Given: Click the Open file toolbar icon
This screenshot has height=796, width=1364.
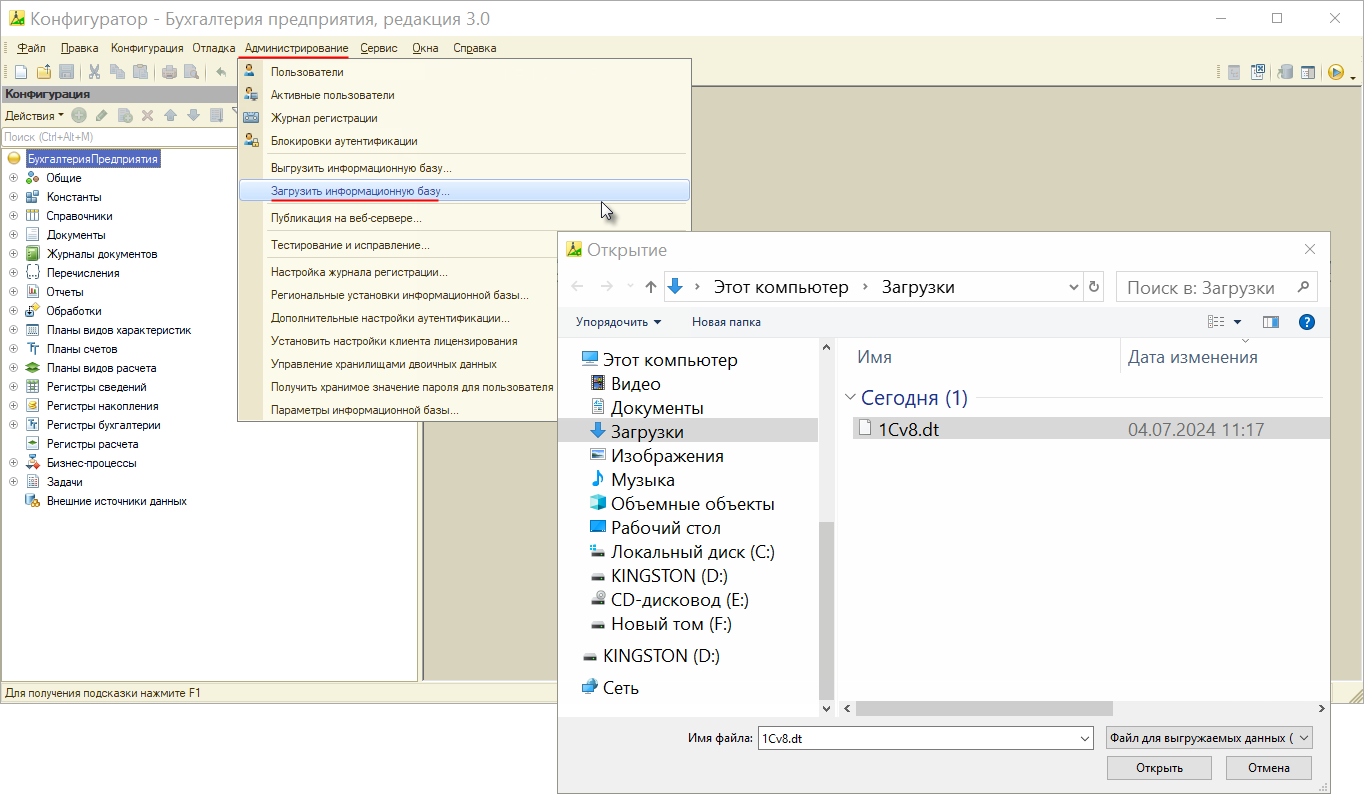Looking at the screenshot, I should coord(44,72).
